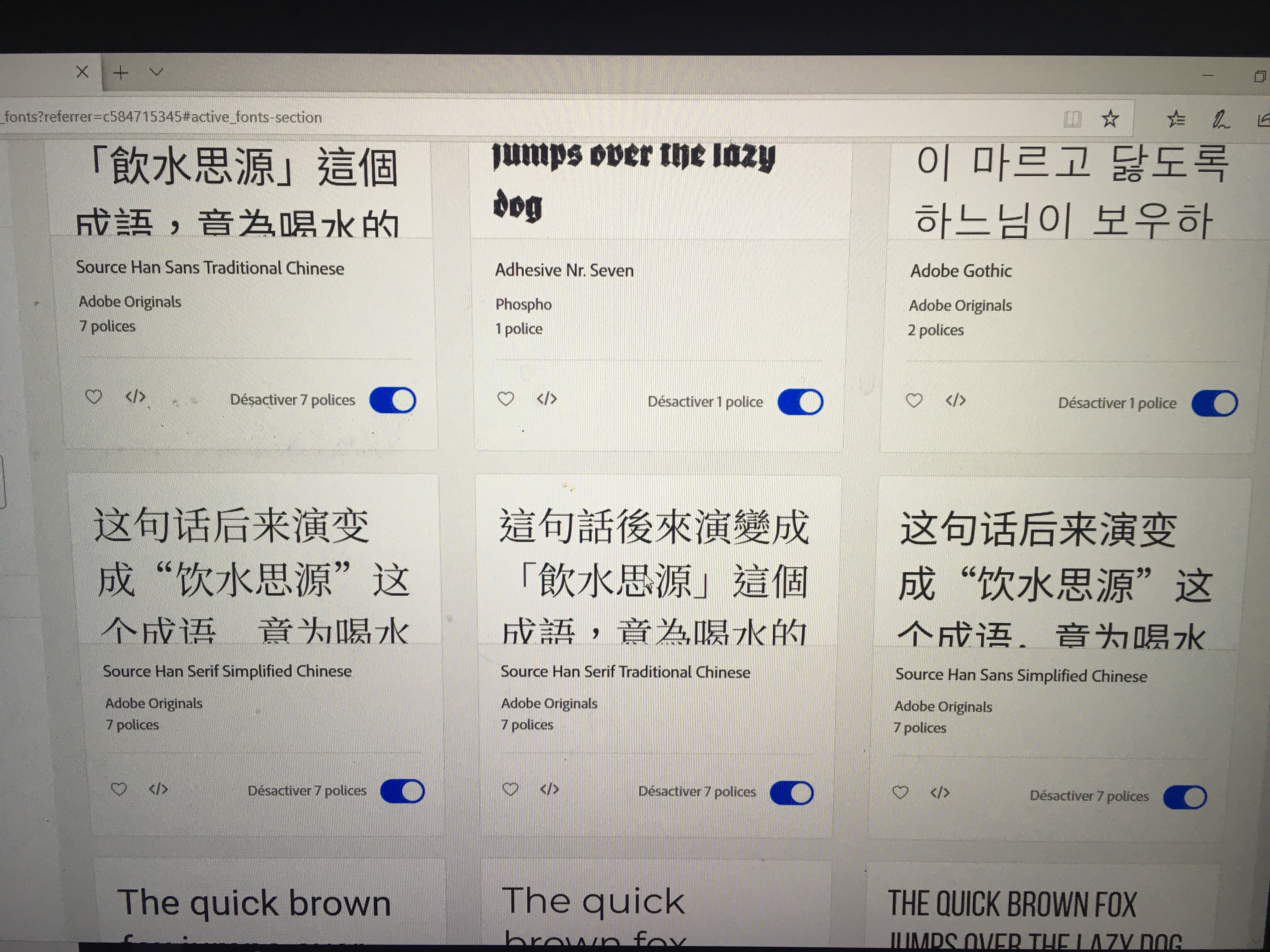
Task: Toggle off Source Han Sans Traditional Chinese fonts
Action: (393, 400)
